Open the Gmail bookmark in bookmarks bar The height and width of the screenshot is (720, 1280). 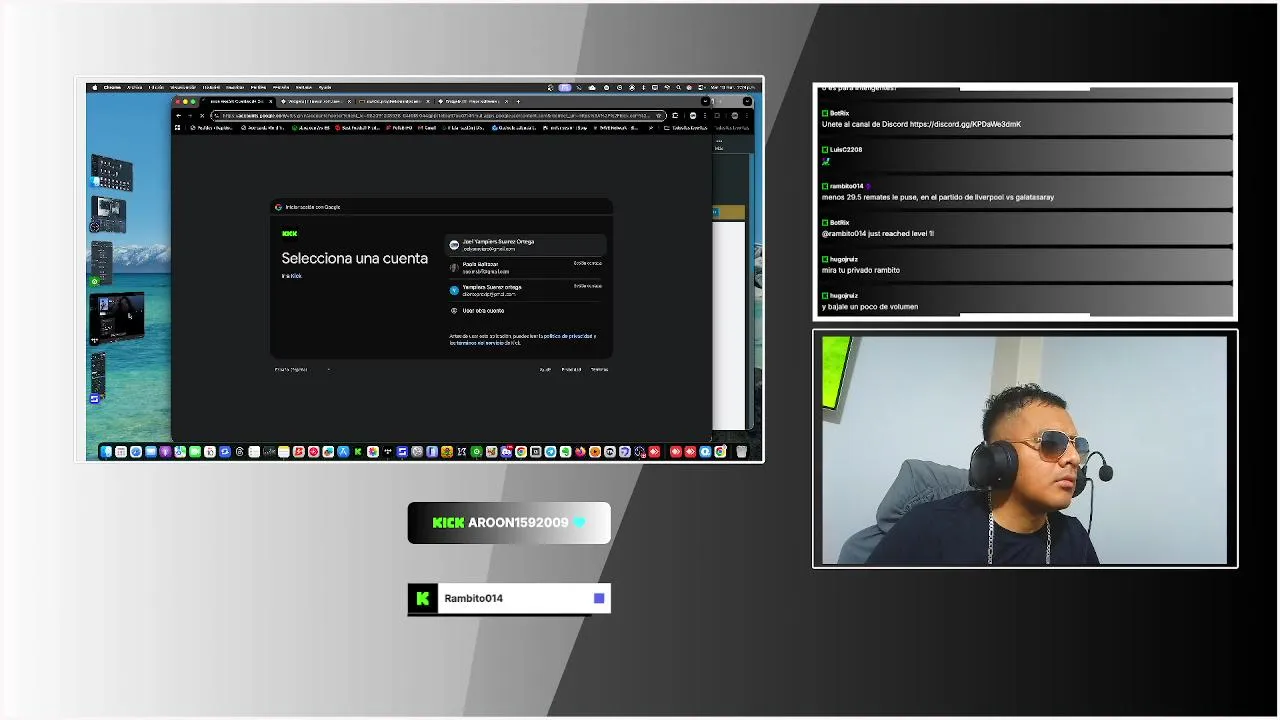(x=425, y=128)
